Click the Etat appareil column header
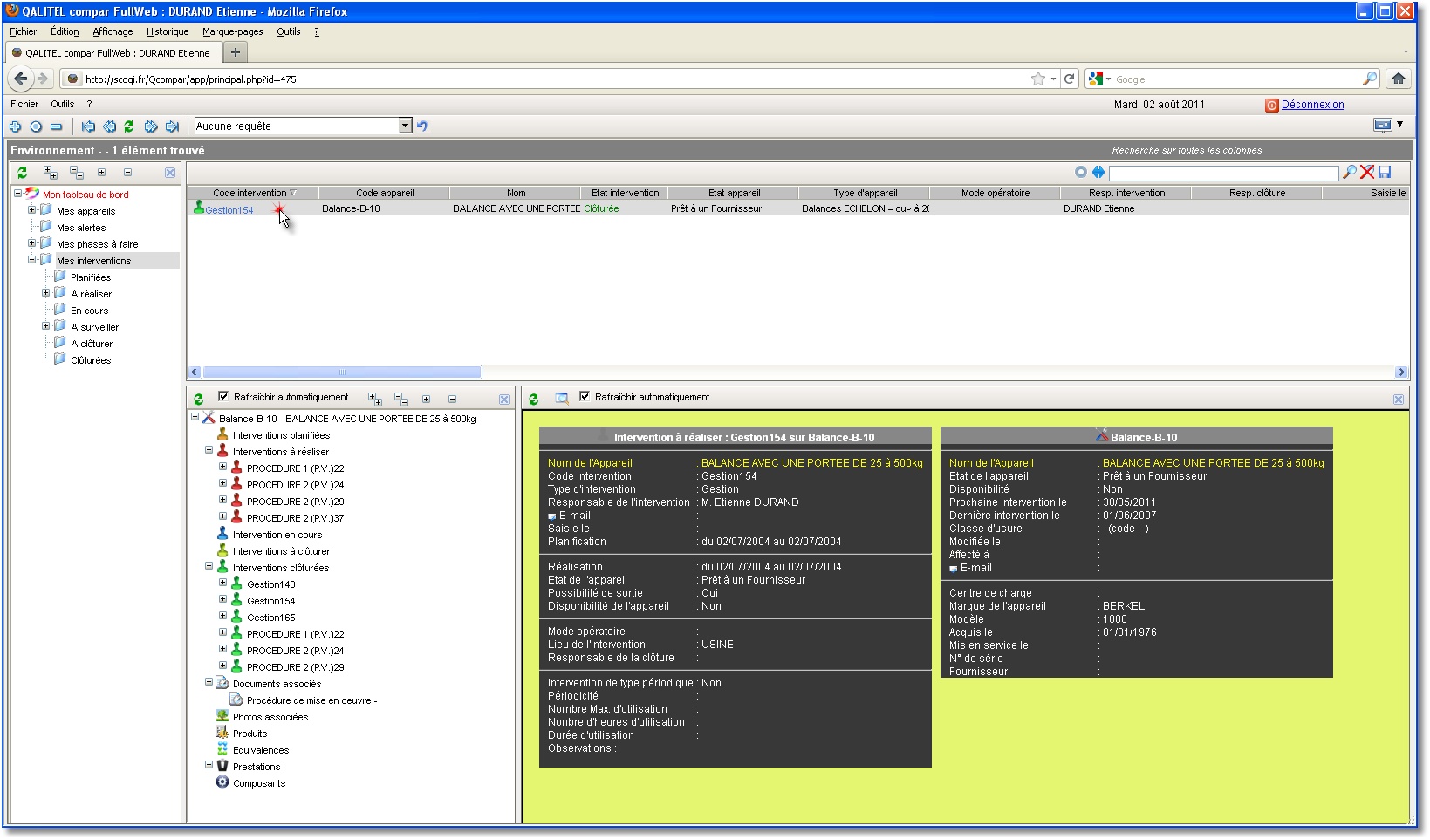 734,193
